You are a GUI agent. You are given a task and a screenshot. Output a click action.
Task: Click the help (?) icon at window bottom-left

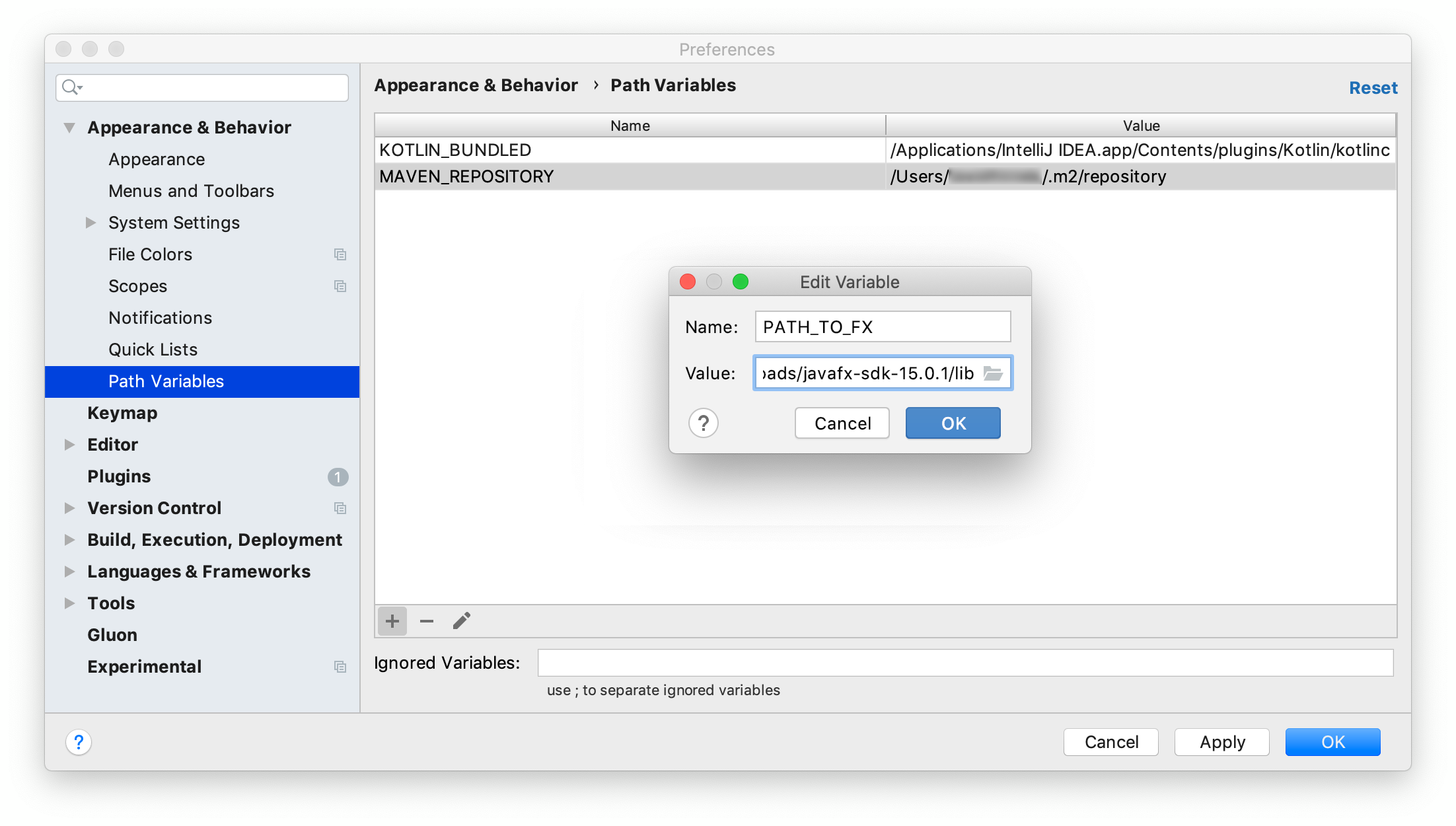[x=78, y=742]
